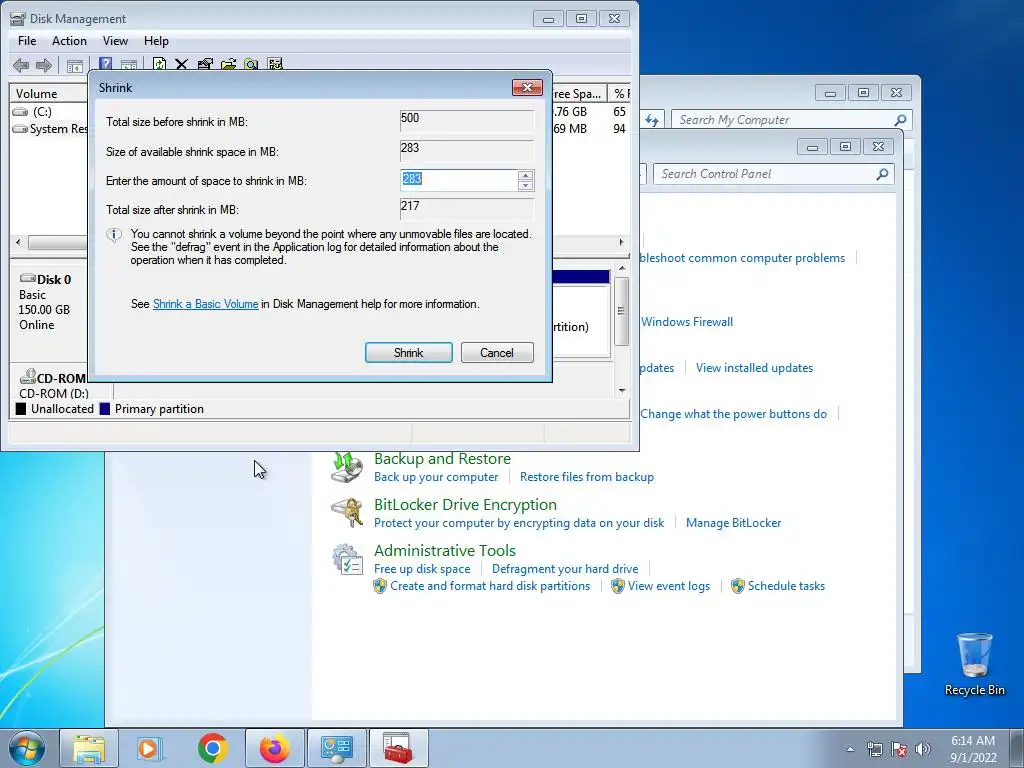Open Defragment your hard drive link
Image resolution: width=1024 pixels, height=768 pixels.
point(565,569)
